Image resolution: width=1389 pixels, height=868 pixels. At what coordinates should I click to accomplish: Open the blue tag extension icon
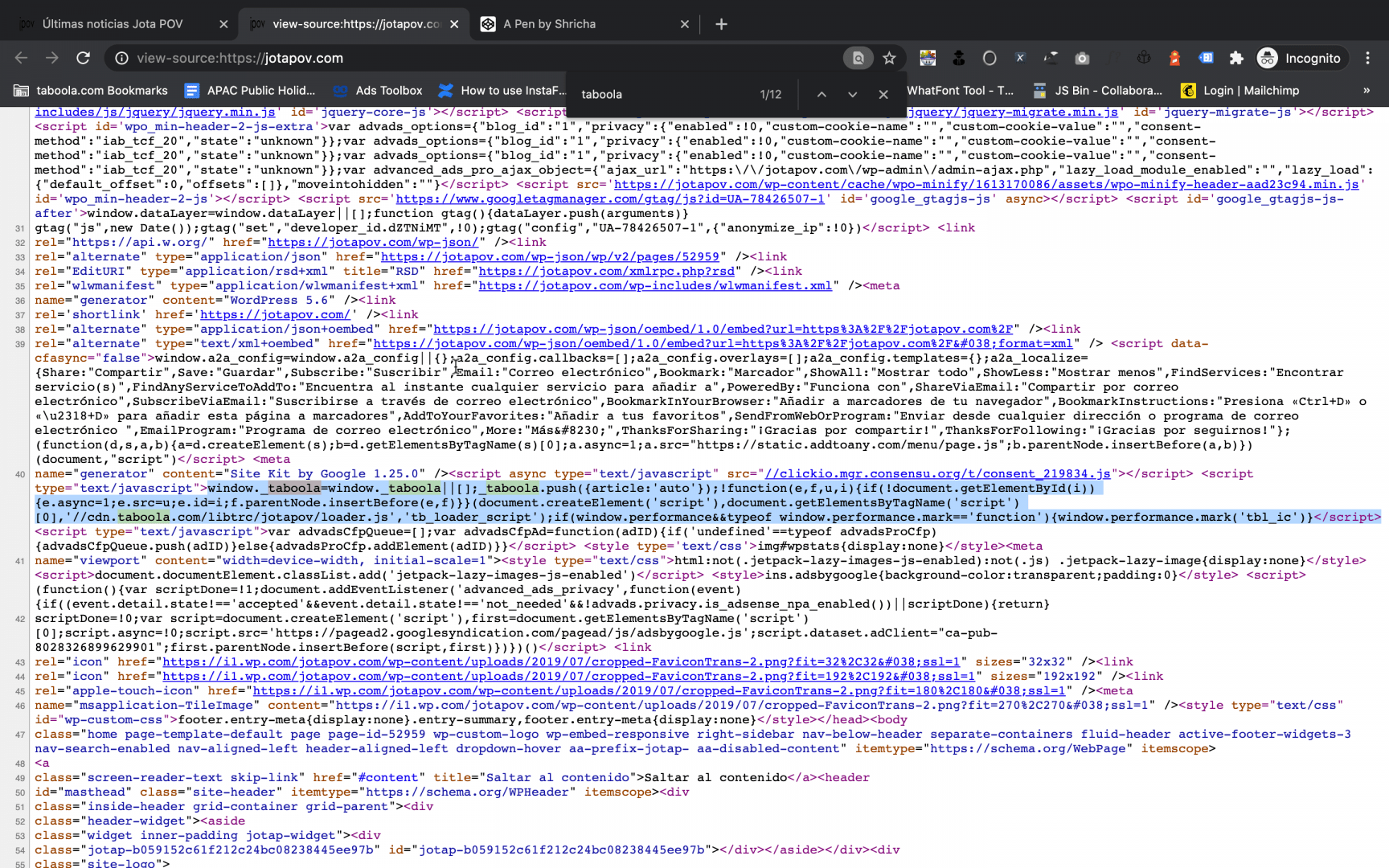(1206, 58)
